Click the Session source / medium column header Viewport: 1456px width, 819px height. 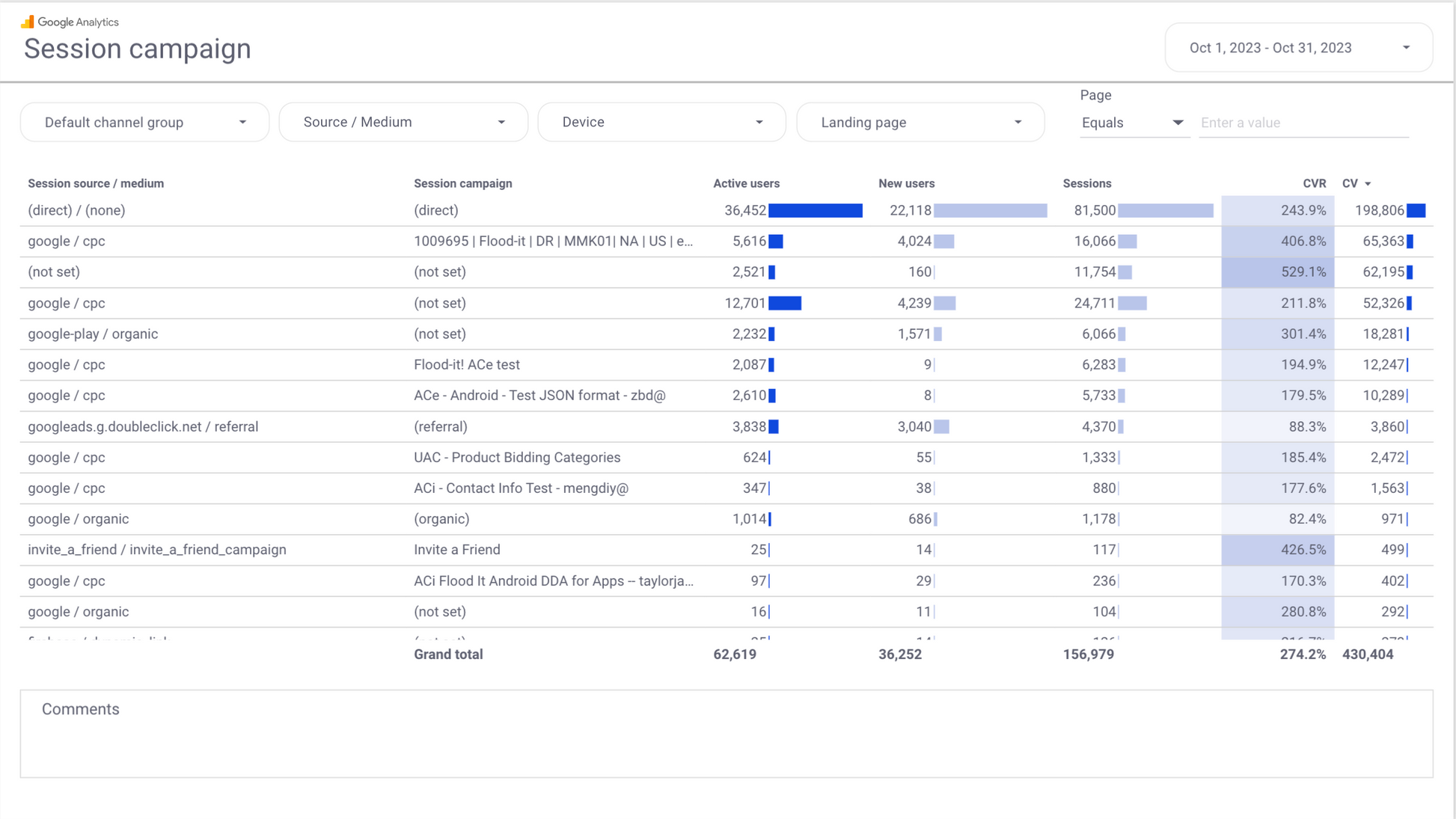tap(96, 184)
